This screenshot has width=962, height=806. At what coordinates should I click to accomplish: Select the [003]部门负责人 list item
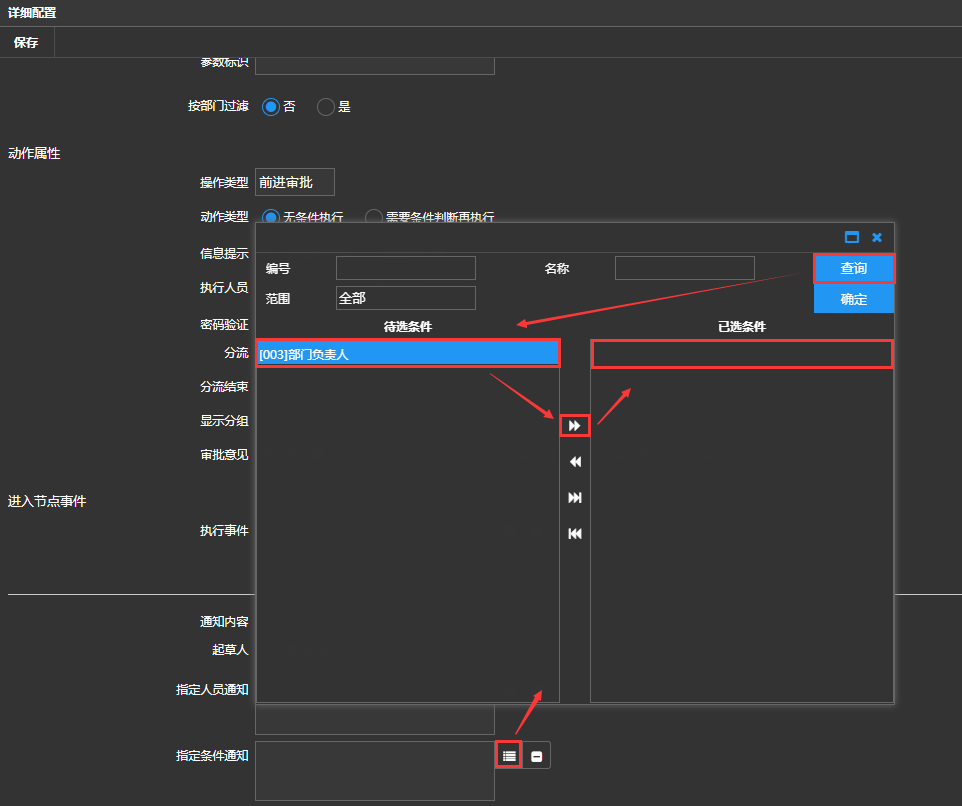coord(407,353)
